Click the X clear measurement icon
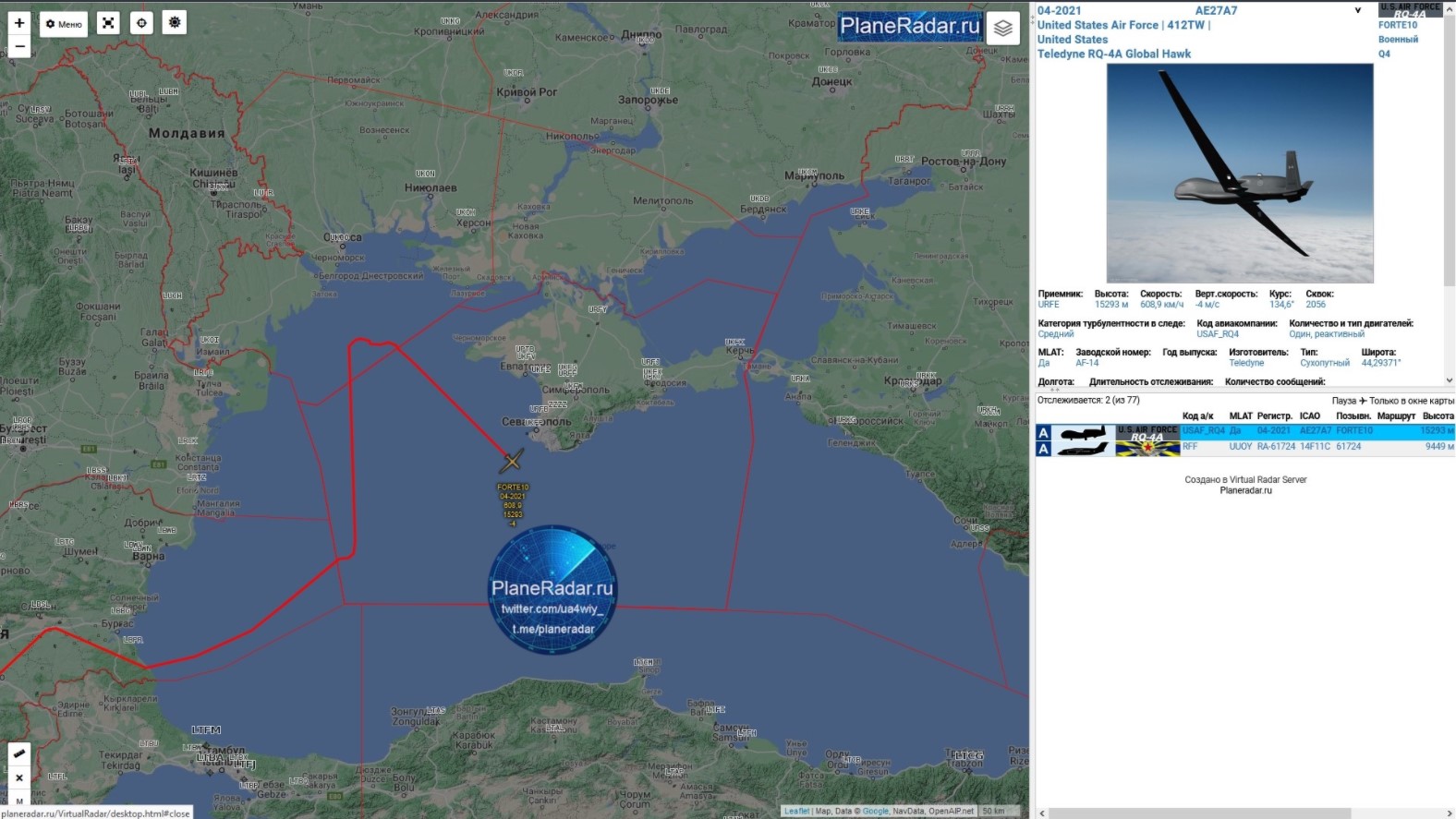This screenshot has width=1456, height=819. [x=19, y=778]
